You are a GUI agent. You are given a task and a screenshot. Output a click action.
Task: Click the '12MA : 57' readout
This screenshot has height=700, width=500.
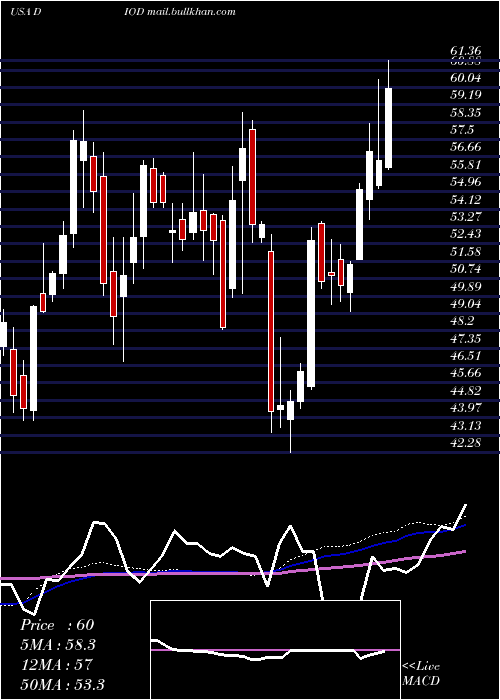point(56,664)
